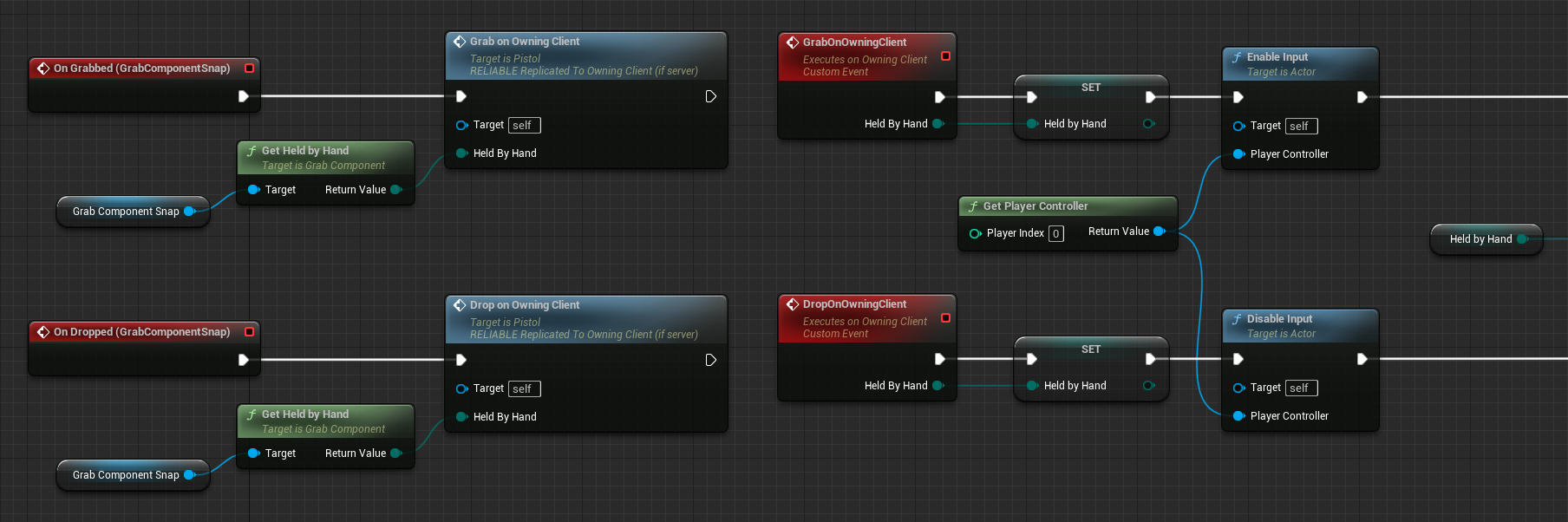Image resolution: width=1568 pixels, height=522 pixels.
Task: Click the Grab on Owning Client node icon
Action: pos(460,41)
